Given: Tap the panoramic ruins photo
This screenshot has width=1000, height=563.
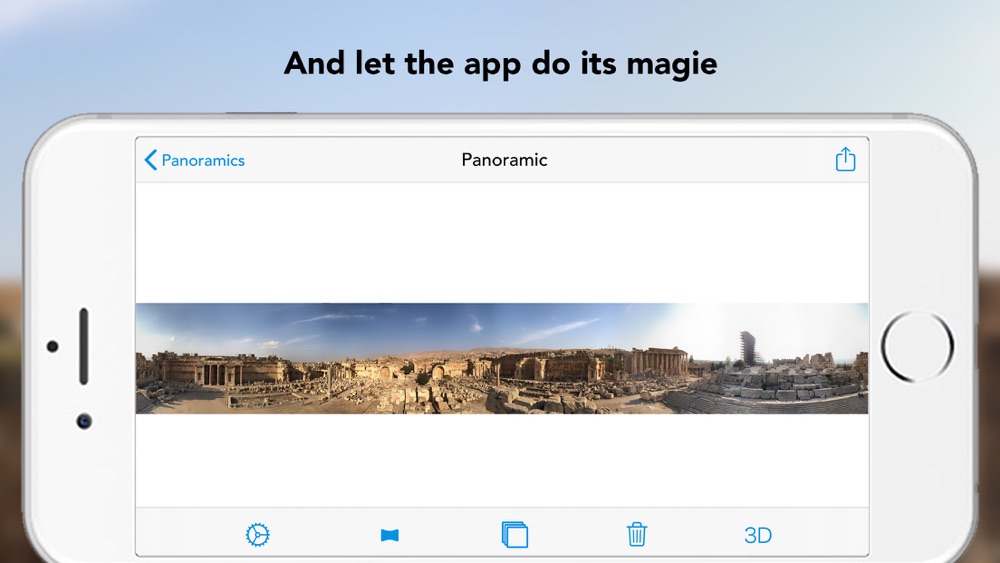Looking at the screenshot, I should pyautogui.click(x=502, y=358).
